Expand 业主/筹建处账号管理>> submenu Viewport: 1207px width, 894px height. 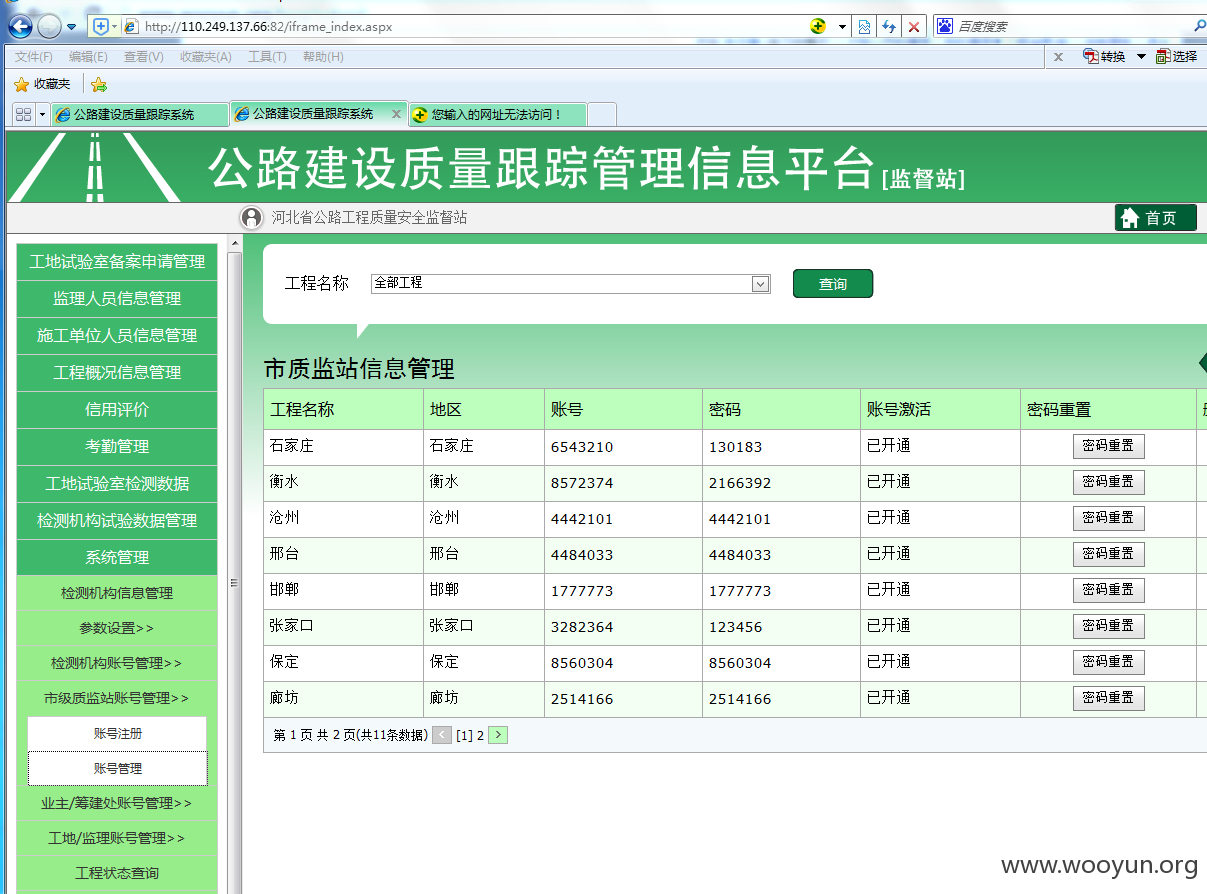click(x=117, y=803)
